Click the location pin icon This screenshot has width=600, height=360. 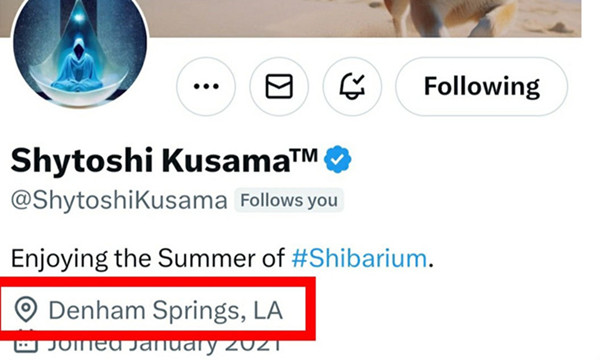pyautogui.click(x=26, y=310)
